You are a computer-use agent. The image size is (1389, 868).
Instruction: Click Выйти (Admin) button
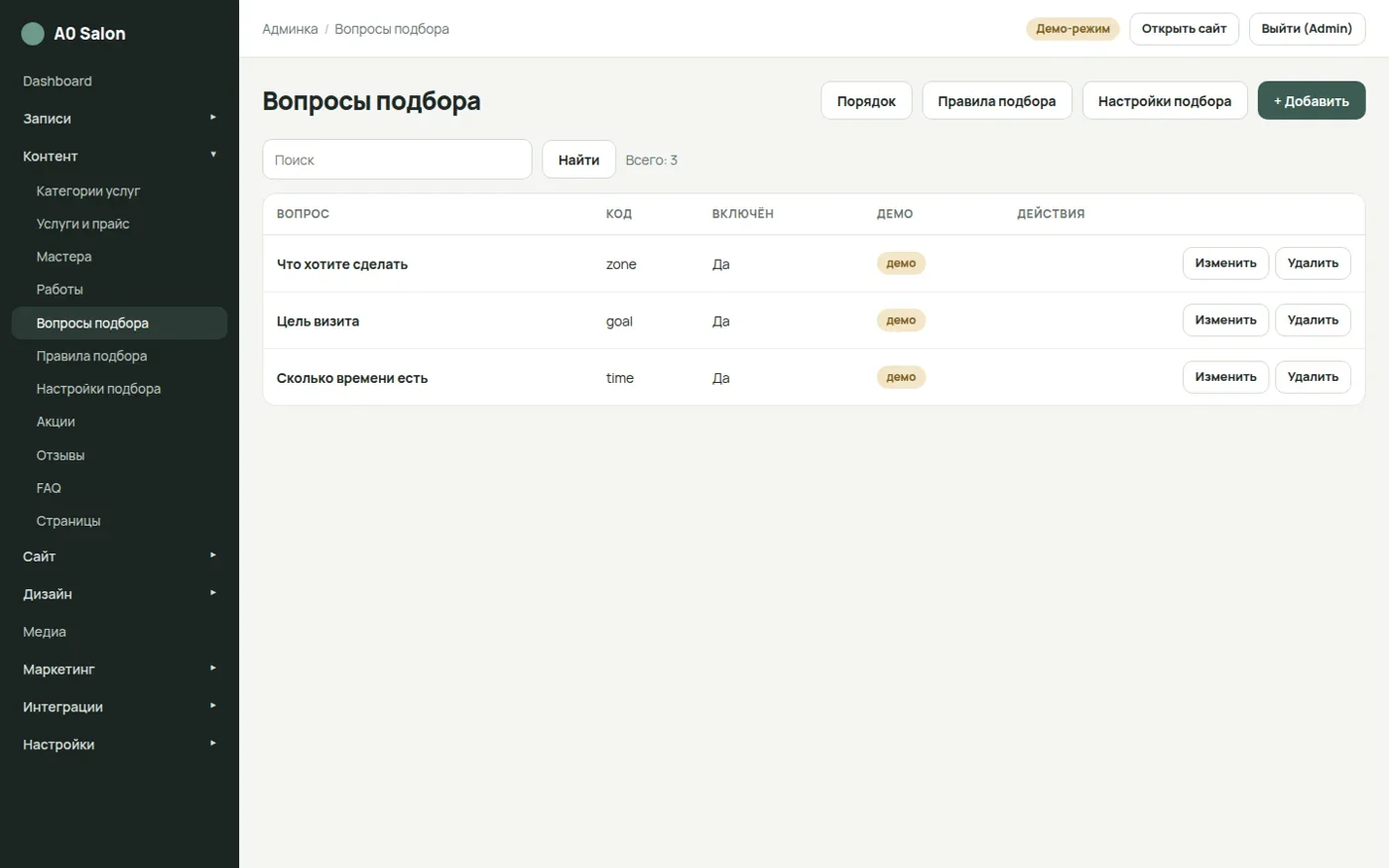click(1307, 29)
